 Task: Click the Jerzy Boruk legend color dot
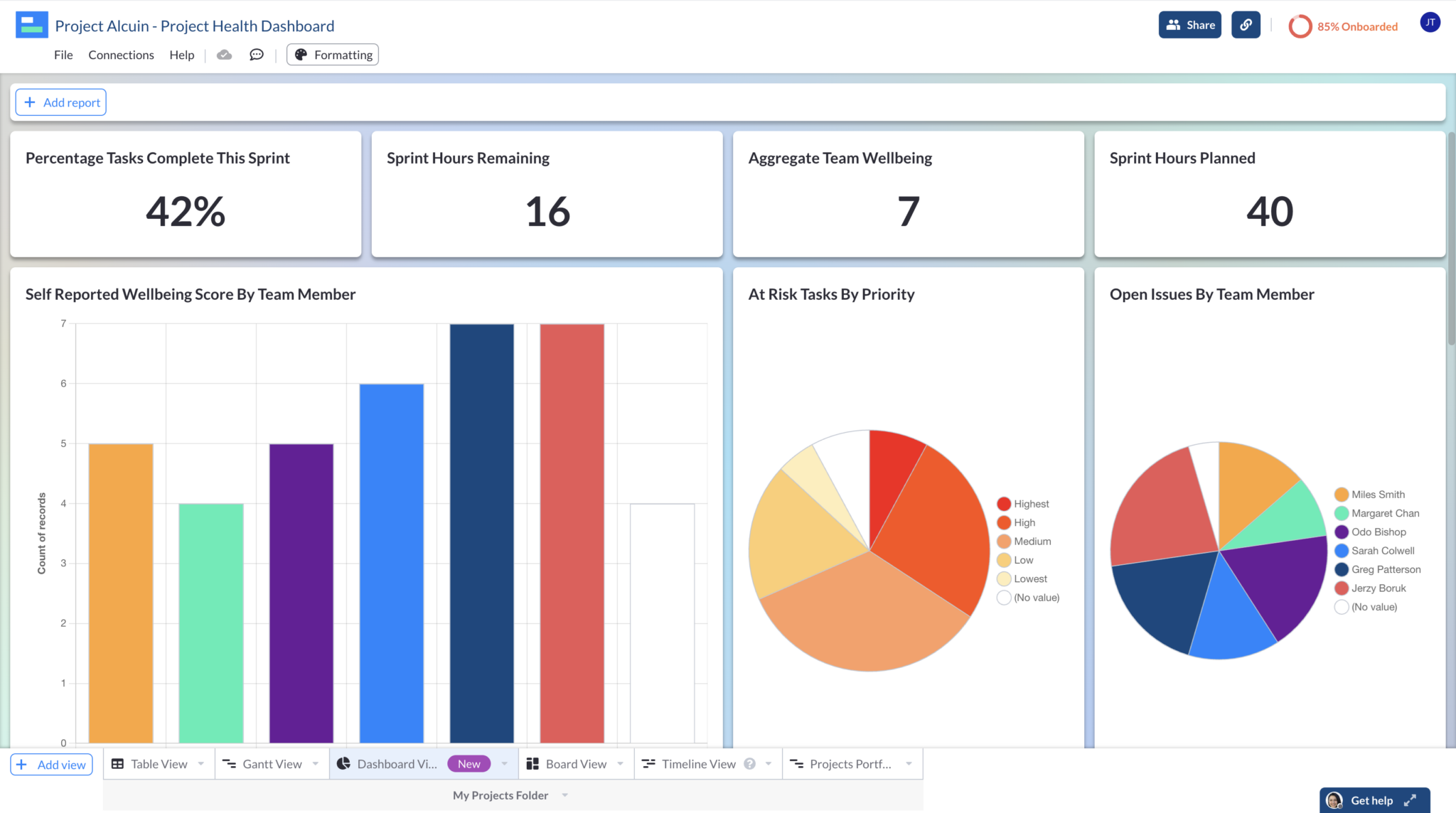[1342, 588]
